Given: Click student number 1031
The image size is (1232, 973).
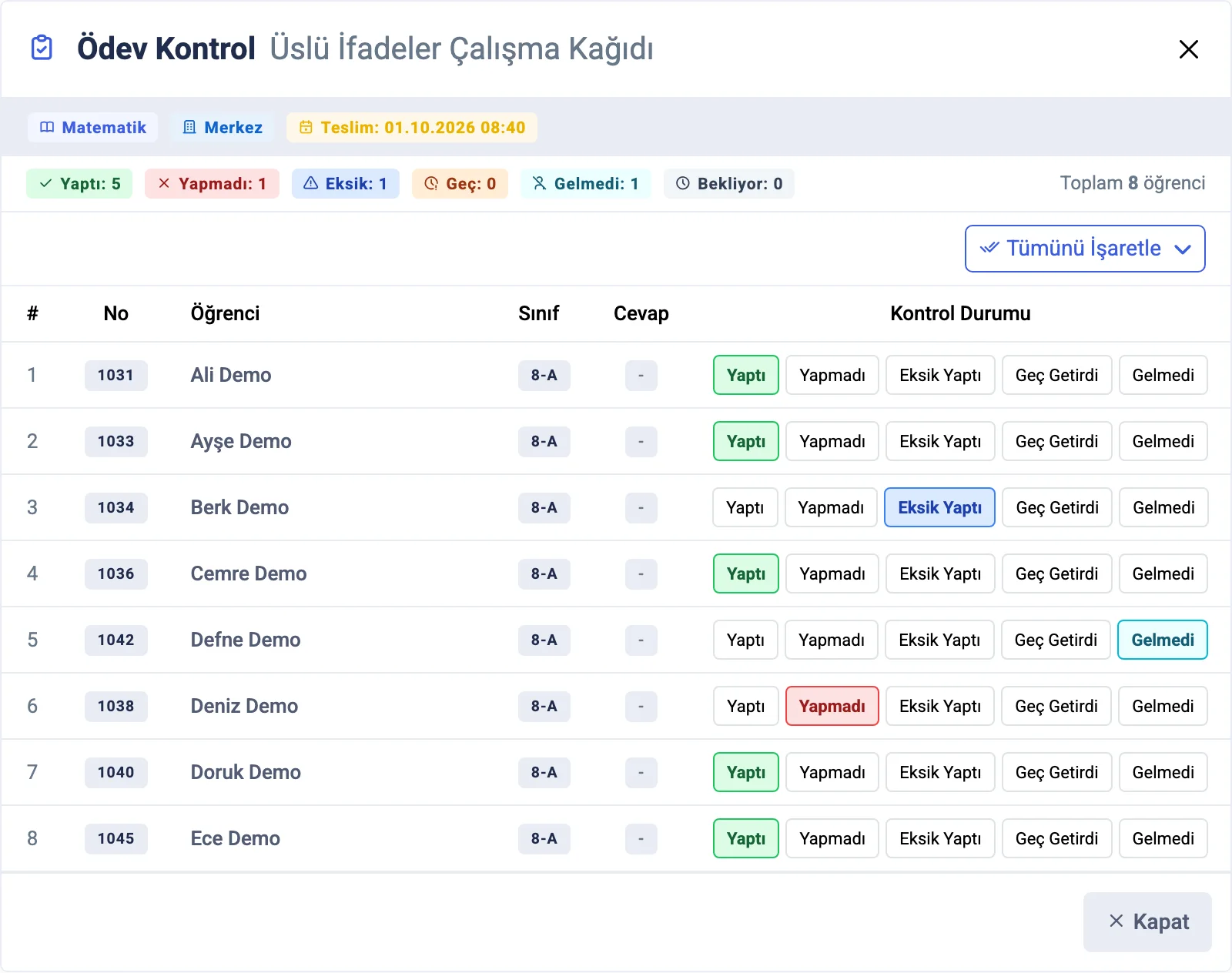Looking at the screenshot, I should click(x=115, y=375).
